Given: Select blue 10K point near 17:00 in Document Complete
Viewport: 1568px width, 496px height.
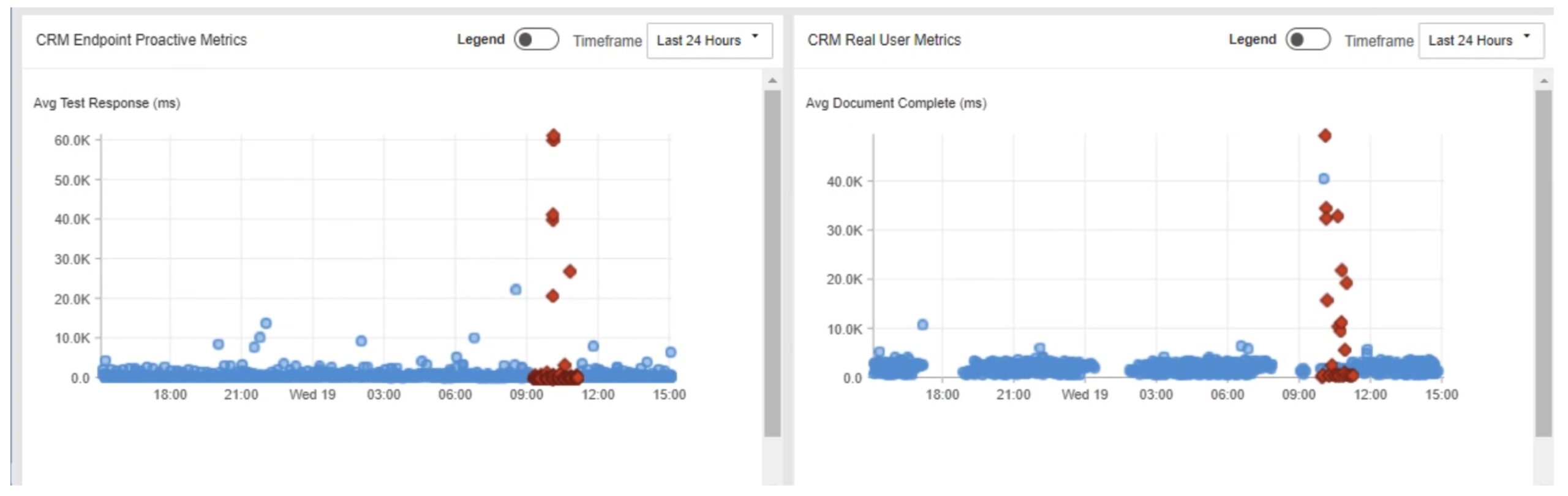Looking at the screenshot, I should [922, 325].
